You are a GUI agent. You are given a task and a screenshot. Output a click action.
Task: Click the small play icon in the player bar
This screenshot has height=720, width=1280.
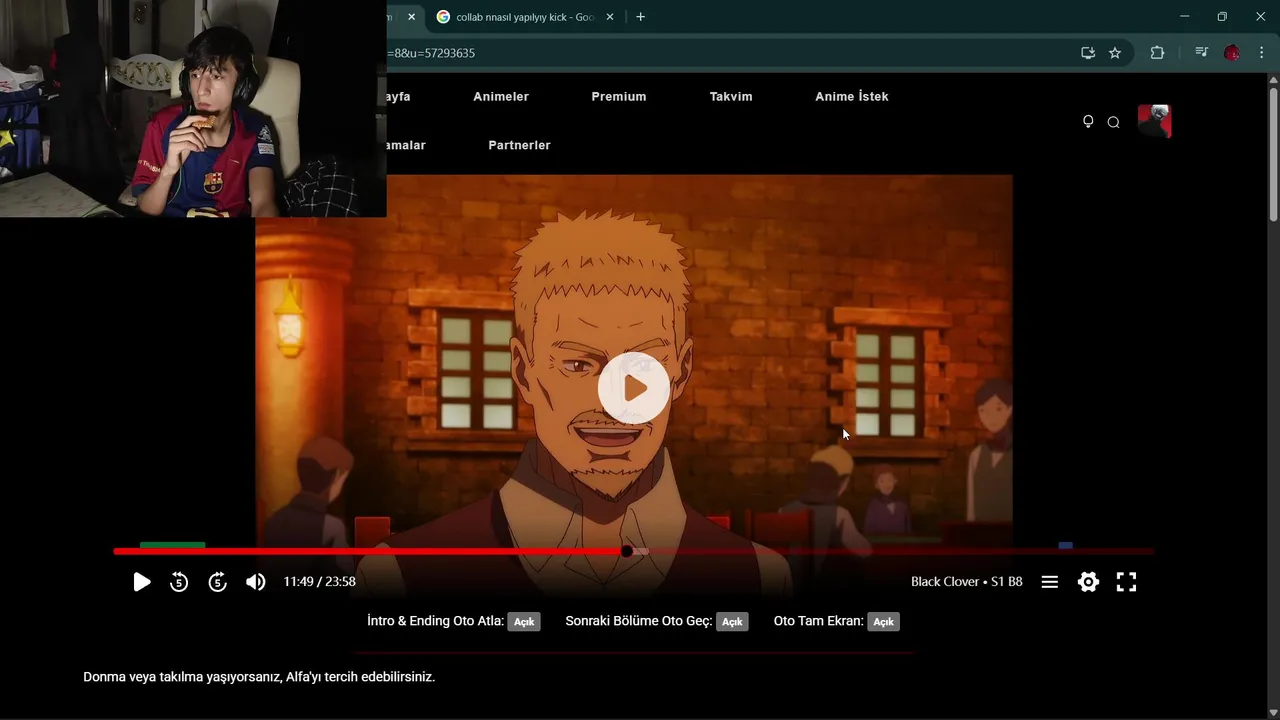(142, 582)
